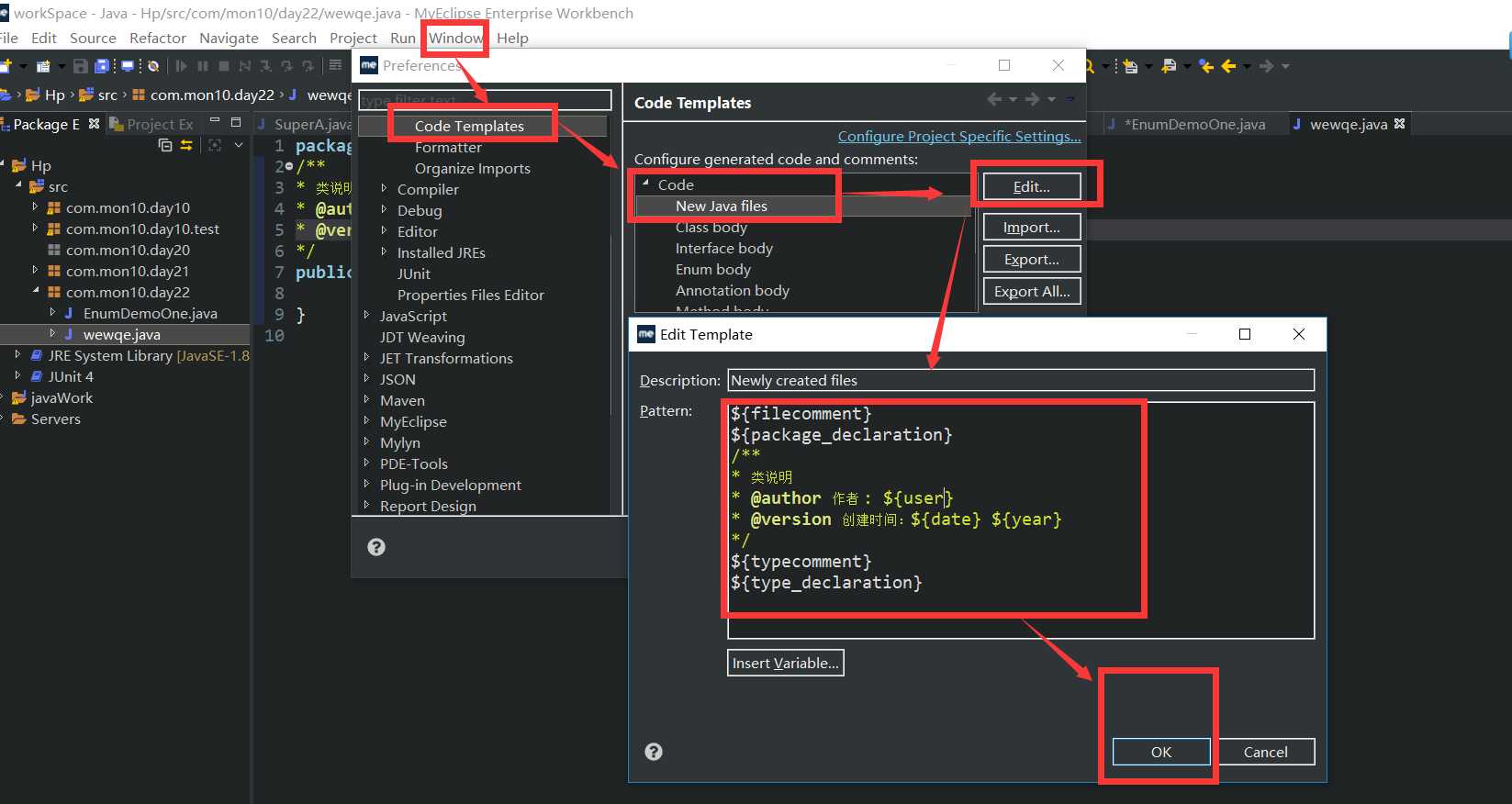This screenshot has height=804, width=1512.
Task: Click the Preferences back arrow icon
Action: [994, 99]
